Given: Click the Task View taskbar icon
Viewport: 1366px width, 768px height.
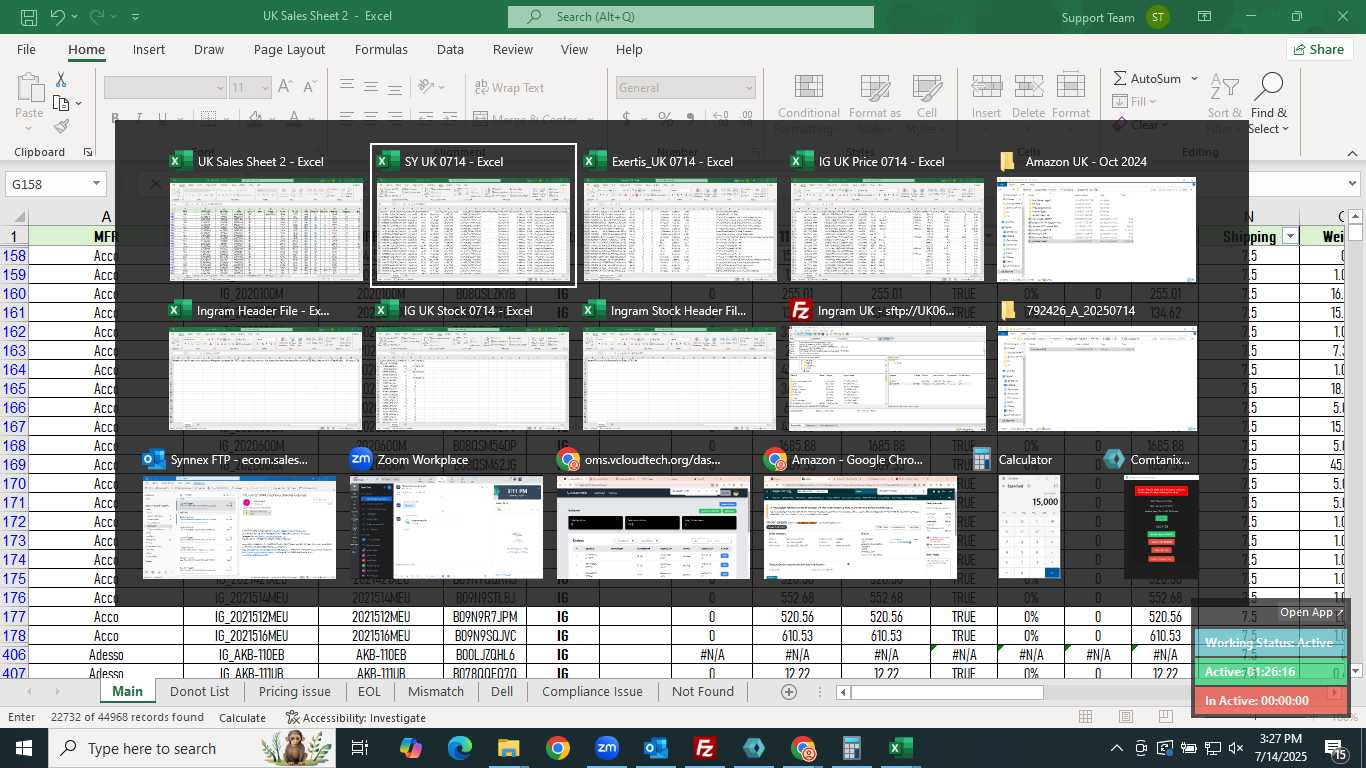Looking at the screenshot, I should 360,748.
